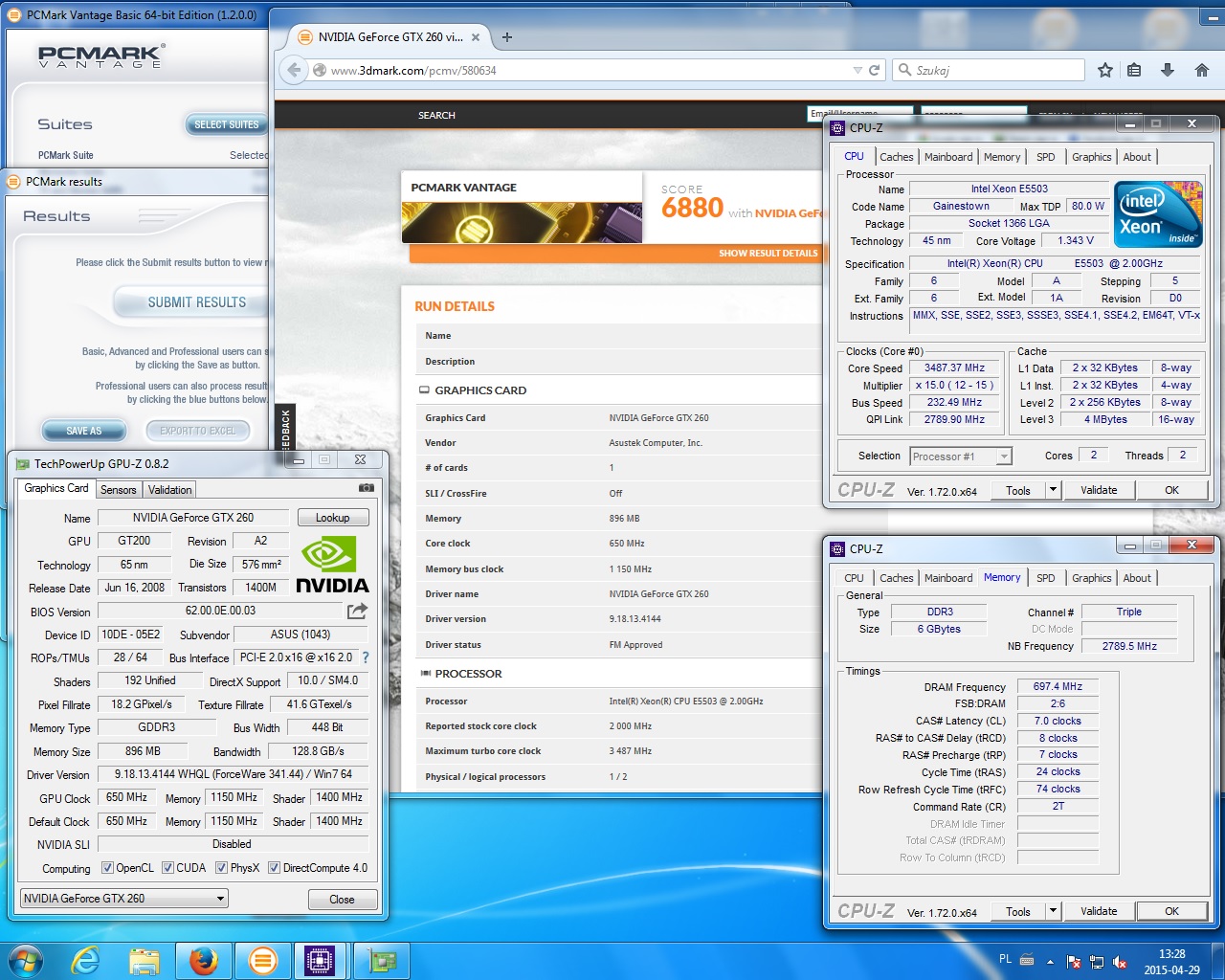This screenshot has width=1225, height=980.
Task: Expand Tools dropdown arrow in lower CPU-Z
Action: tap(1053, 911)
